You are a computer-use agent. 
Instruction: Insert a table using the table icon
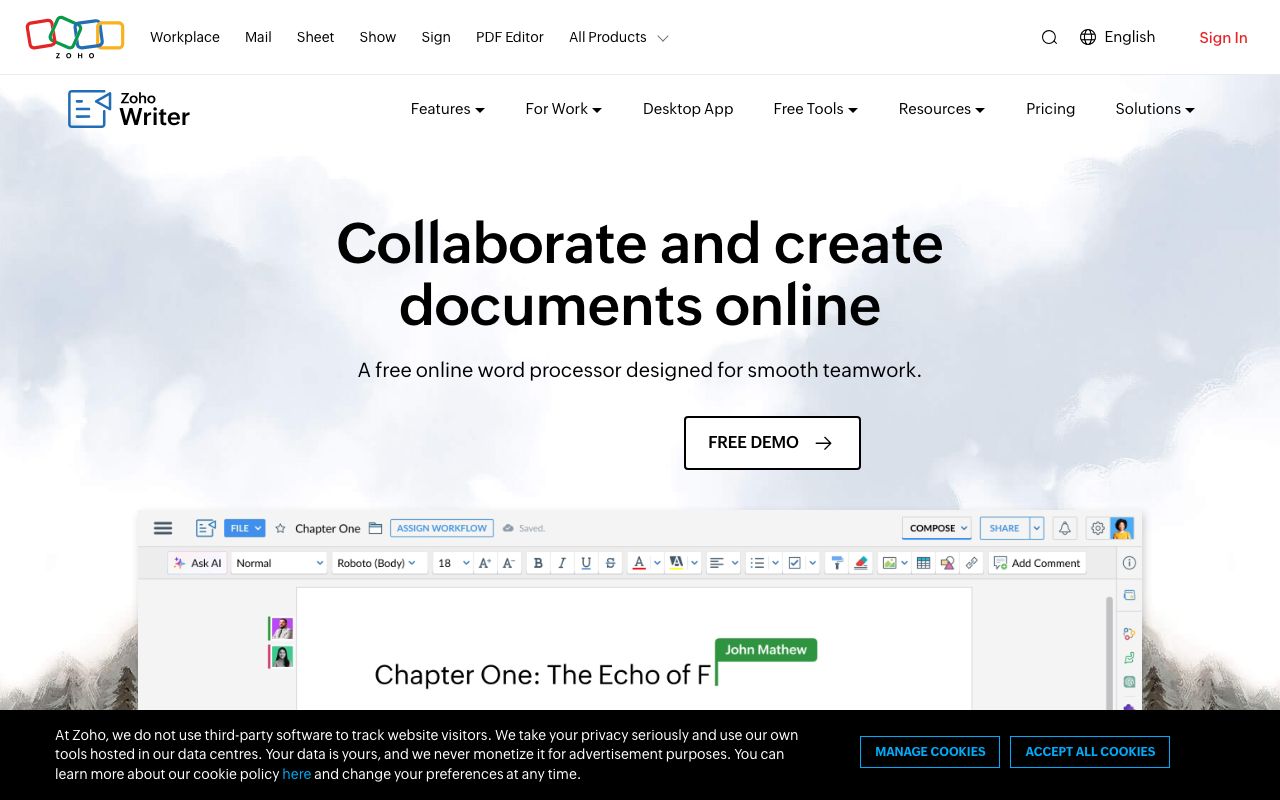pos(923,563)
